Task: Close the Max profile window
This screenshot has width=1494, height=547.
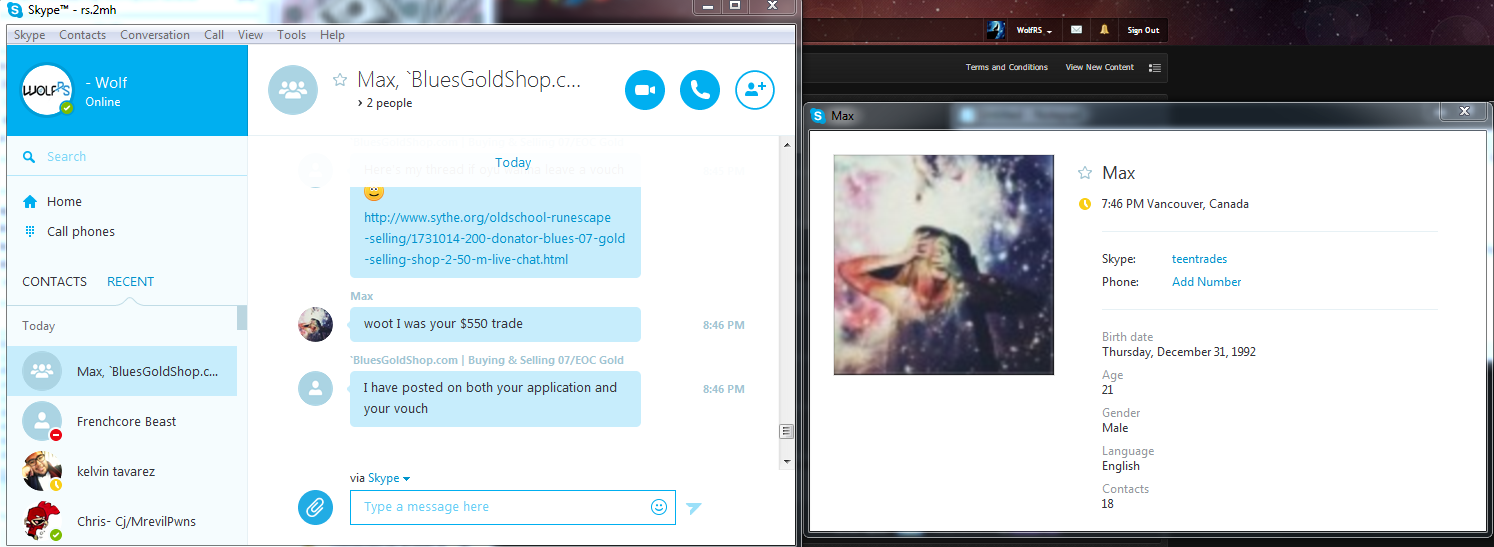Action: tap(1464, 111)
